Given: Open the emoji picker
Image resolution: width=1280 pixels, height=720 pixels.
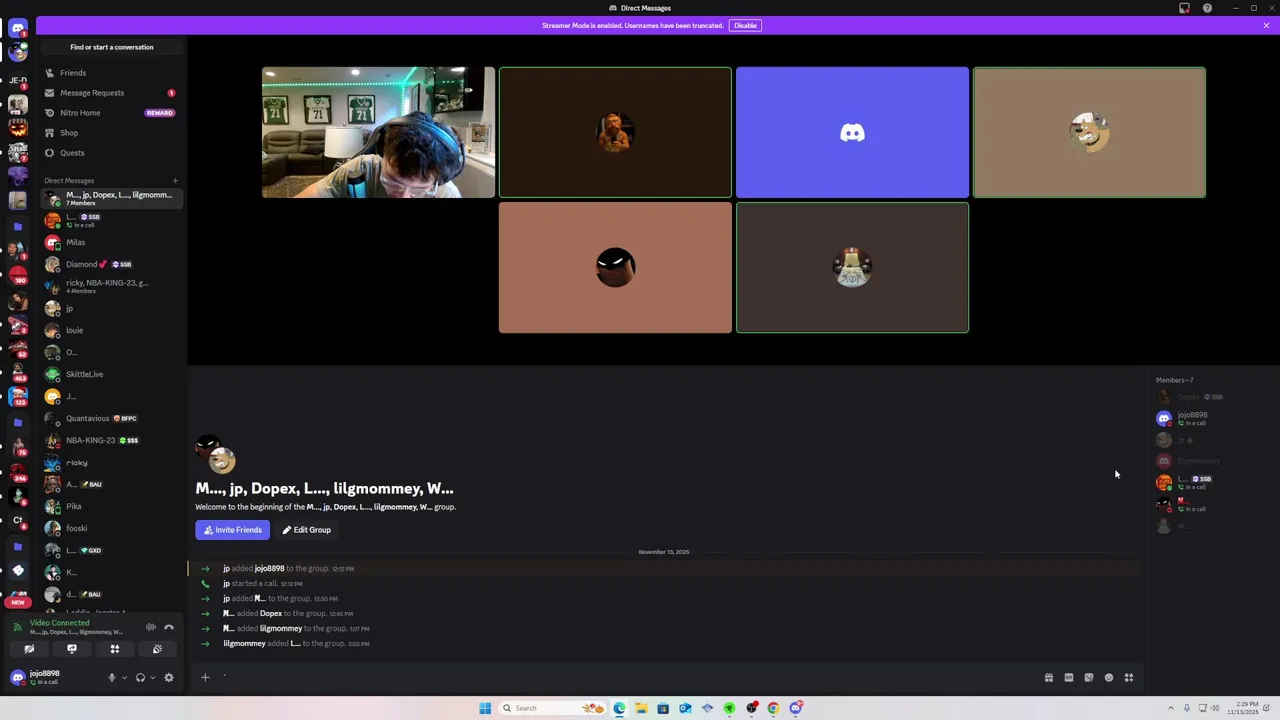Looking at the screenshot, I should [x=1109, y=677].
